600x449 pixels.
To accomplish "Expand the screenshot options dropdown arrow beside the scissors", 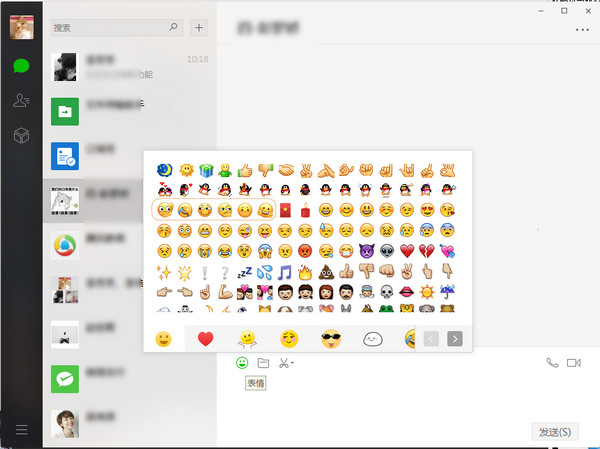I will (293, 364).
